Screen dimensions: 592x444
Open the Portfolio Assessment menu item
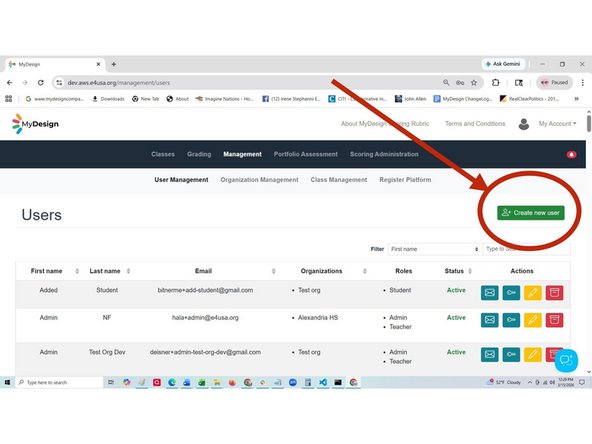pos(305,154)
